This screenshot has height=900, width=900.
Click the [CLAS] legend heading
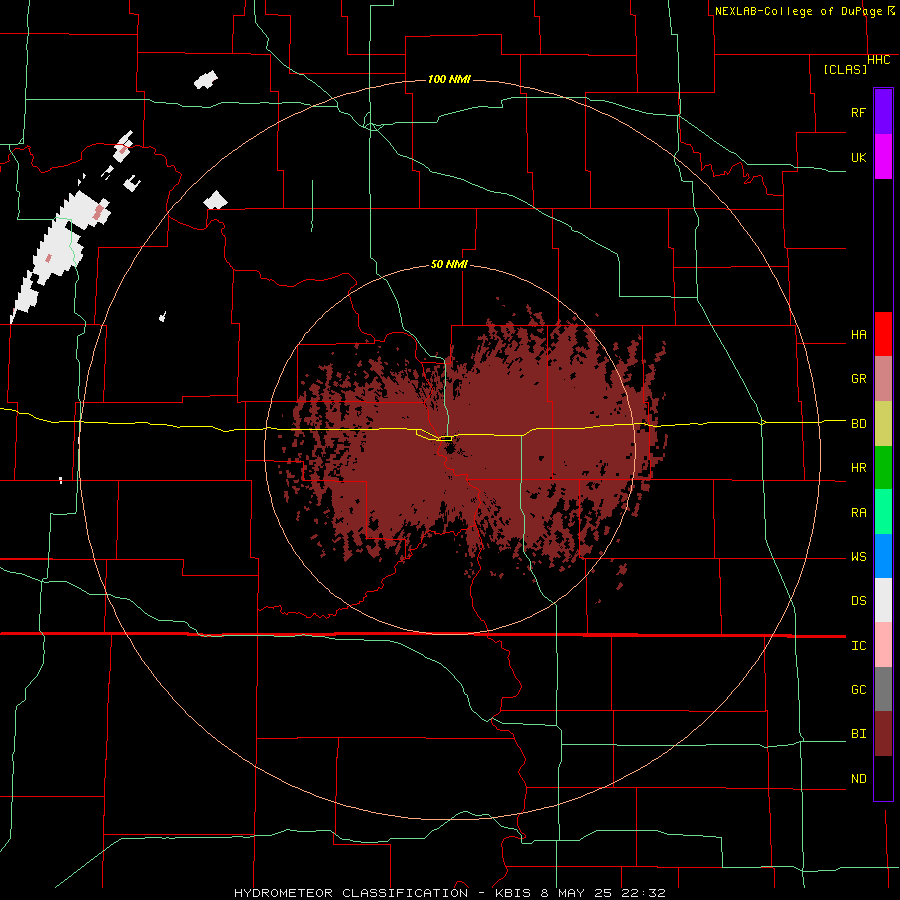click(x=845, y=70)
